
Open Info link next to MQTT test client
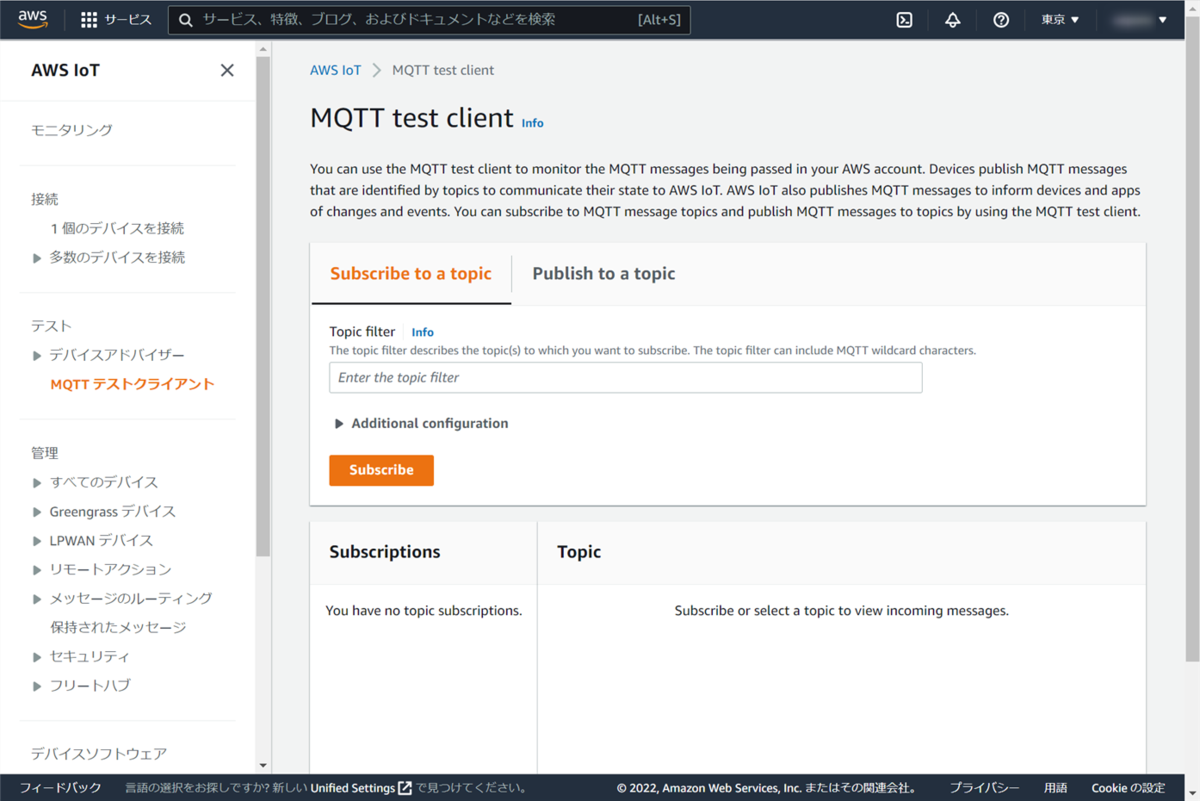click(x=533, y=123)
